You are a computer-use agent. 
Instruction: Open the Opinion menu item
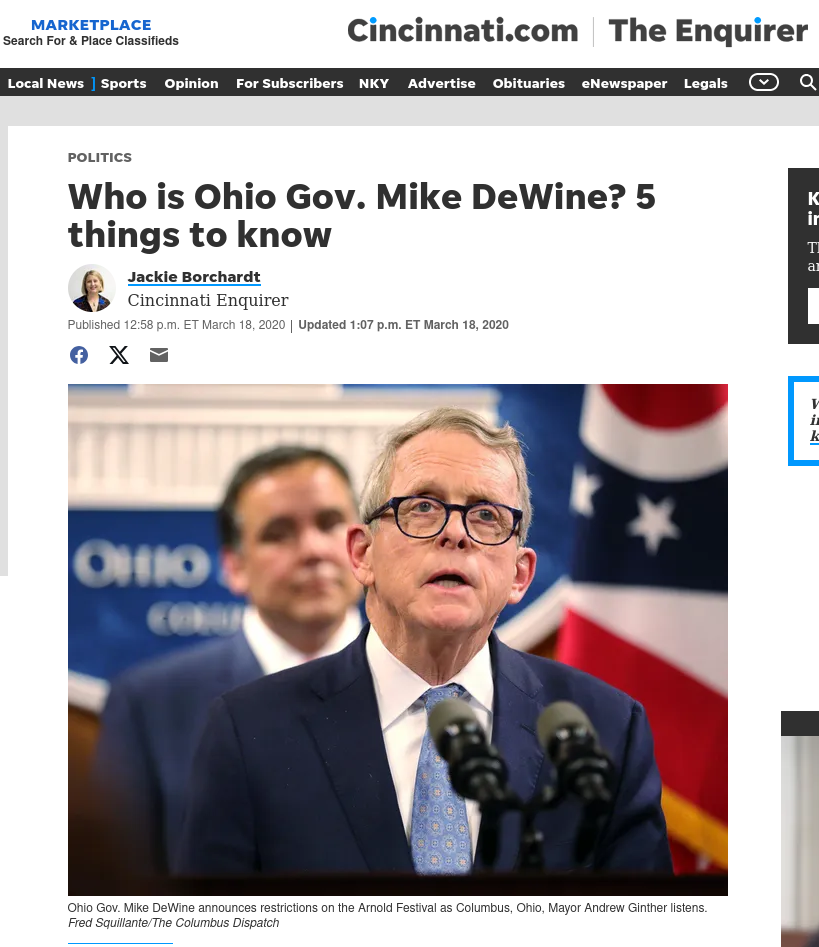[x=191, y=83]
